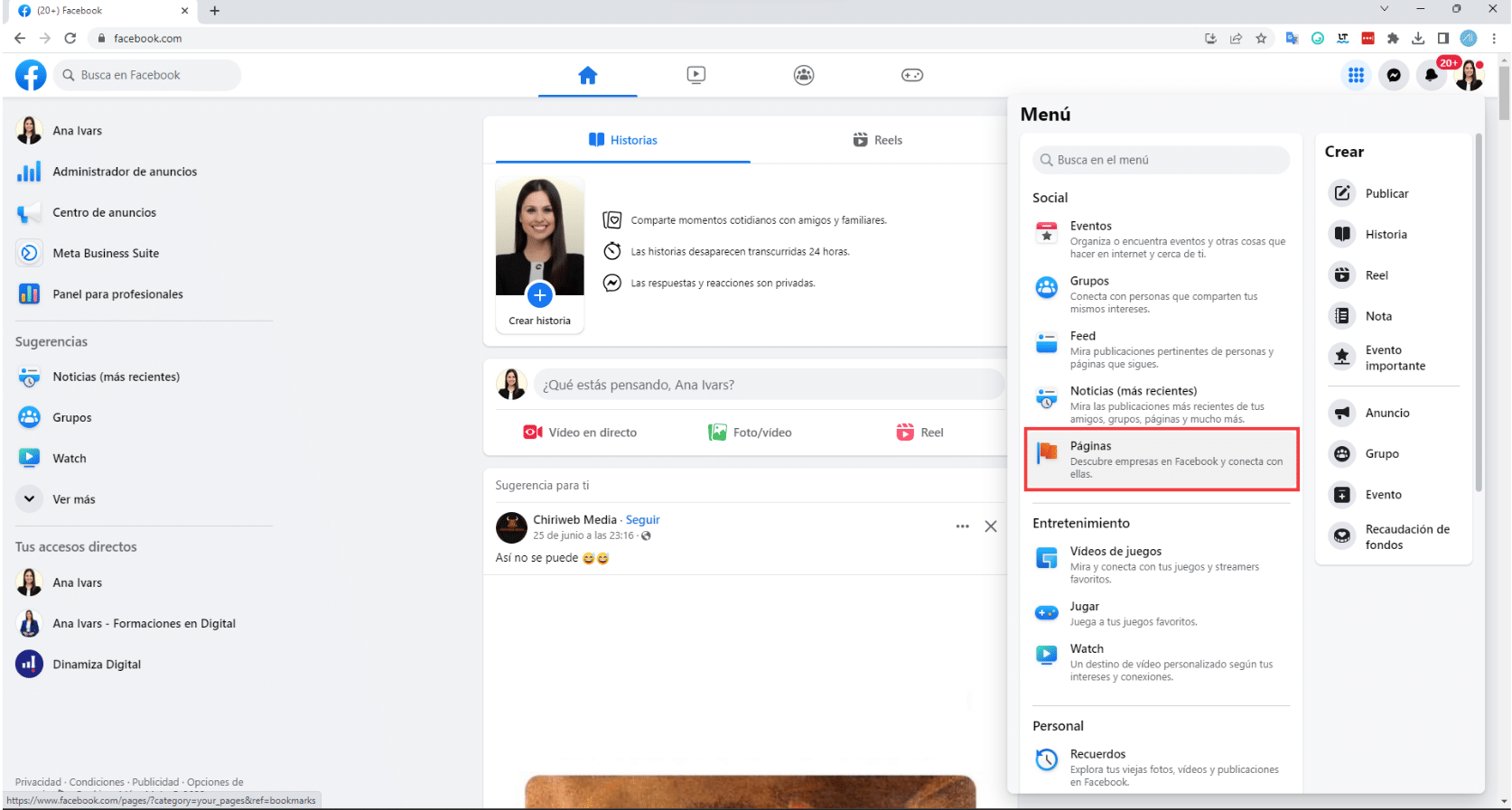Open Páginas in the menu
This screenshot has height=810, width=1512.
click(x=1162, y=460)
